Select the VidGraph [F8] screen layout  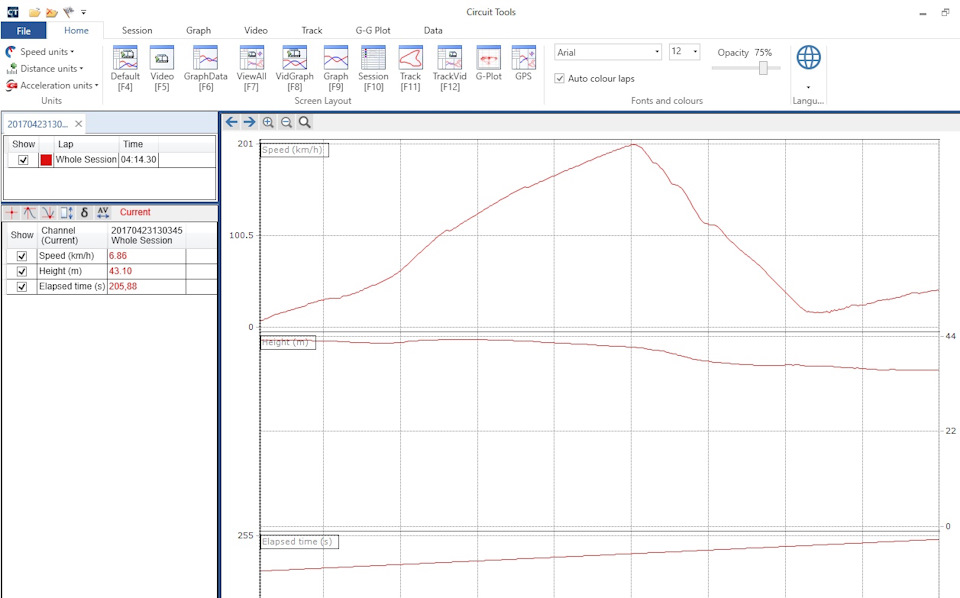click(x=294, y=68)
